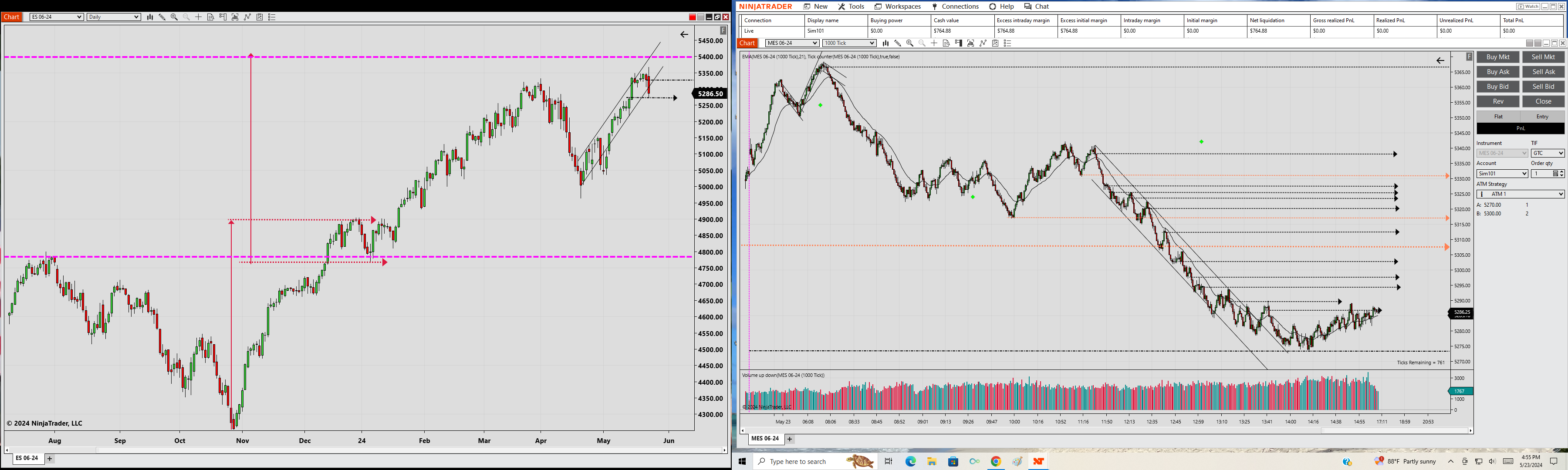Click return-to-latest arrow on MES chart
1568x470 pixels.
click(1440, 60)
